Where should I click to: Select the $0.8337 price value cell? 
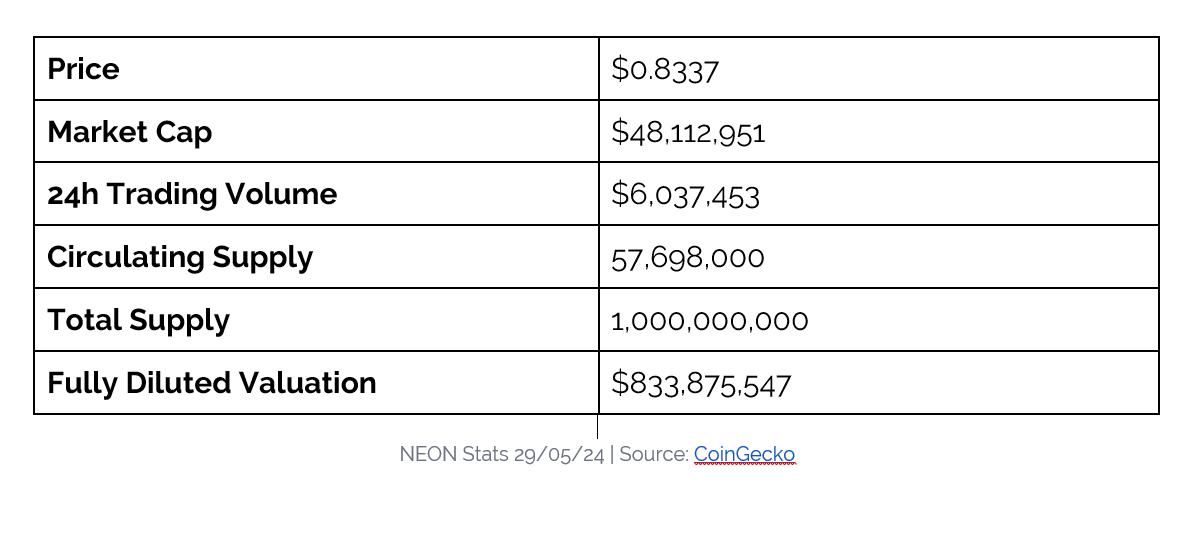(879, 69)
